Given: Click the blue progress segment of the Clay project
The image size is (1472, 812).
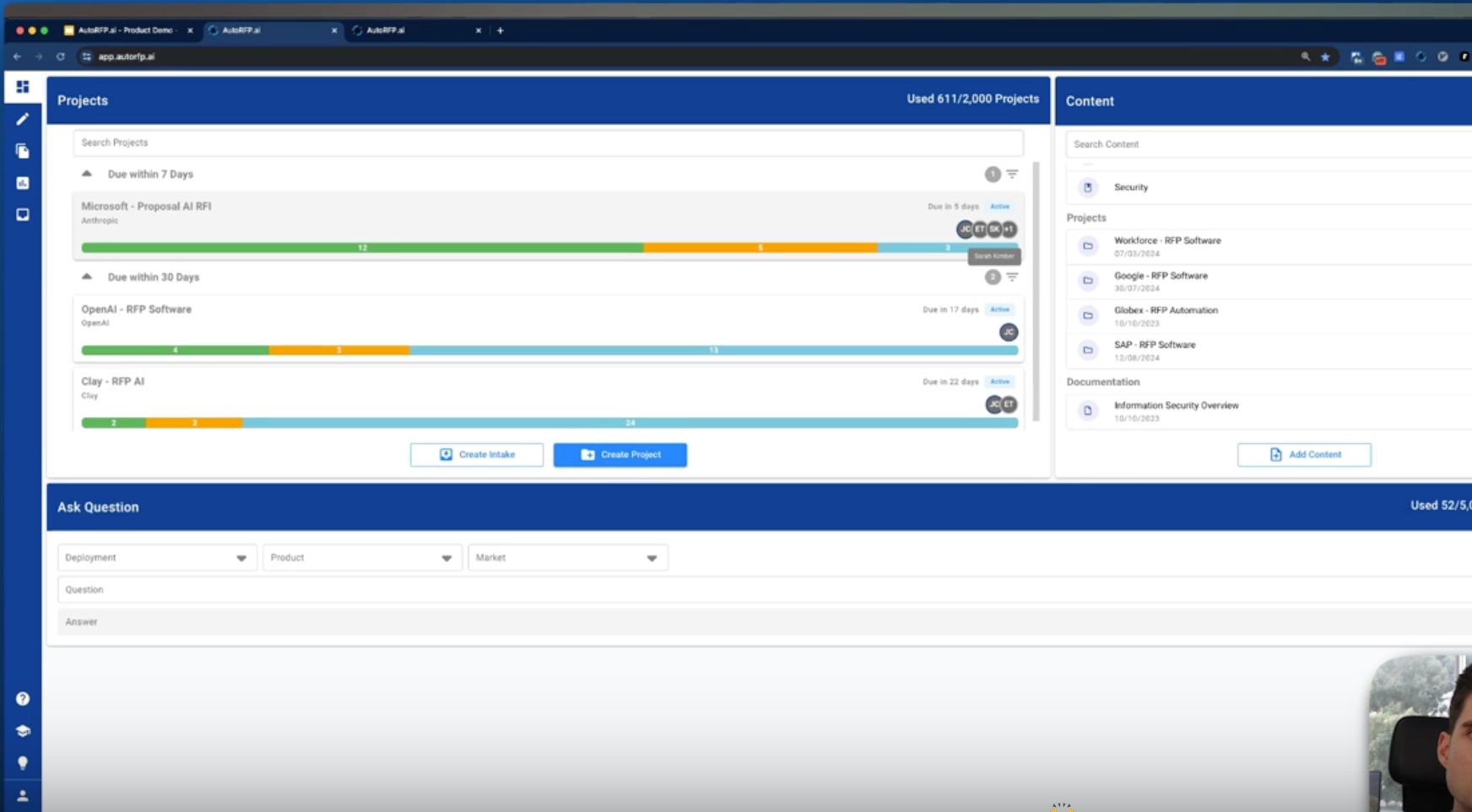Looking at the screenshot, I should click(630, 423).
